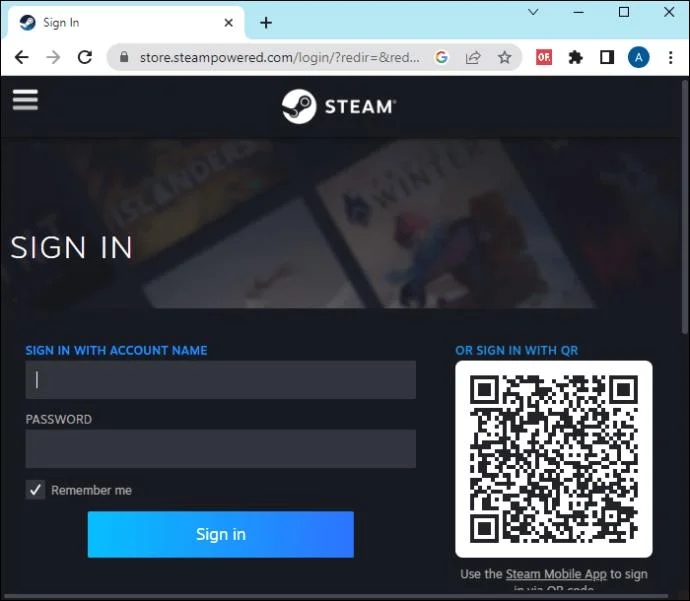
Task: Minimize the browser window
Action: click(x=579, y=12)
